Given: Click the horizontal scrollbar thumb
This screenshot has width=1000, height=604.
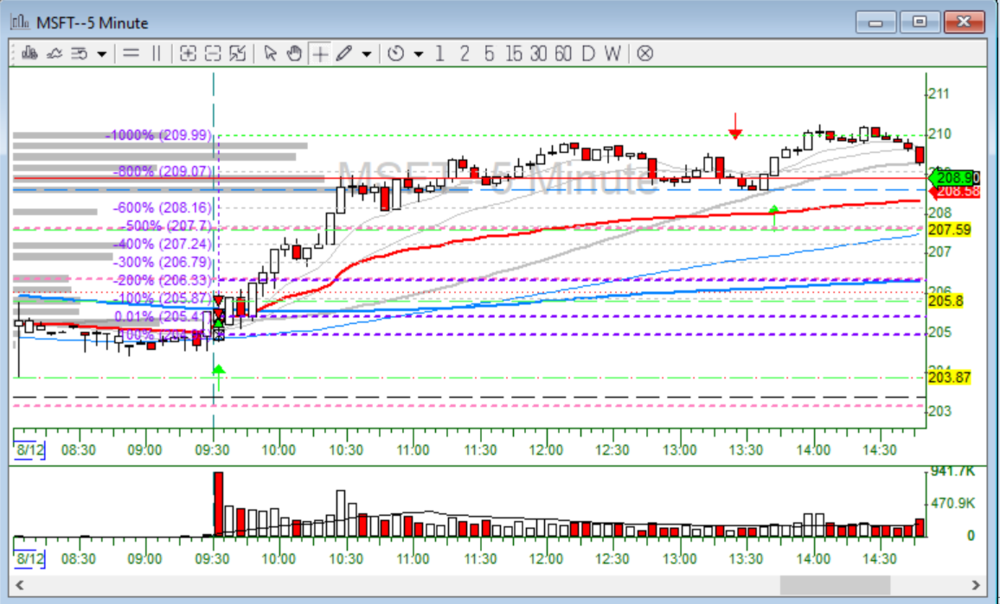Looking at the screenshot, I should tap(834, 585).
